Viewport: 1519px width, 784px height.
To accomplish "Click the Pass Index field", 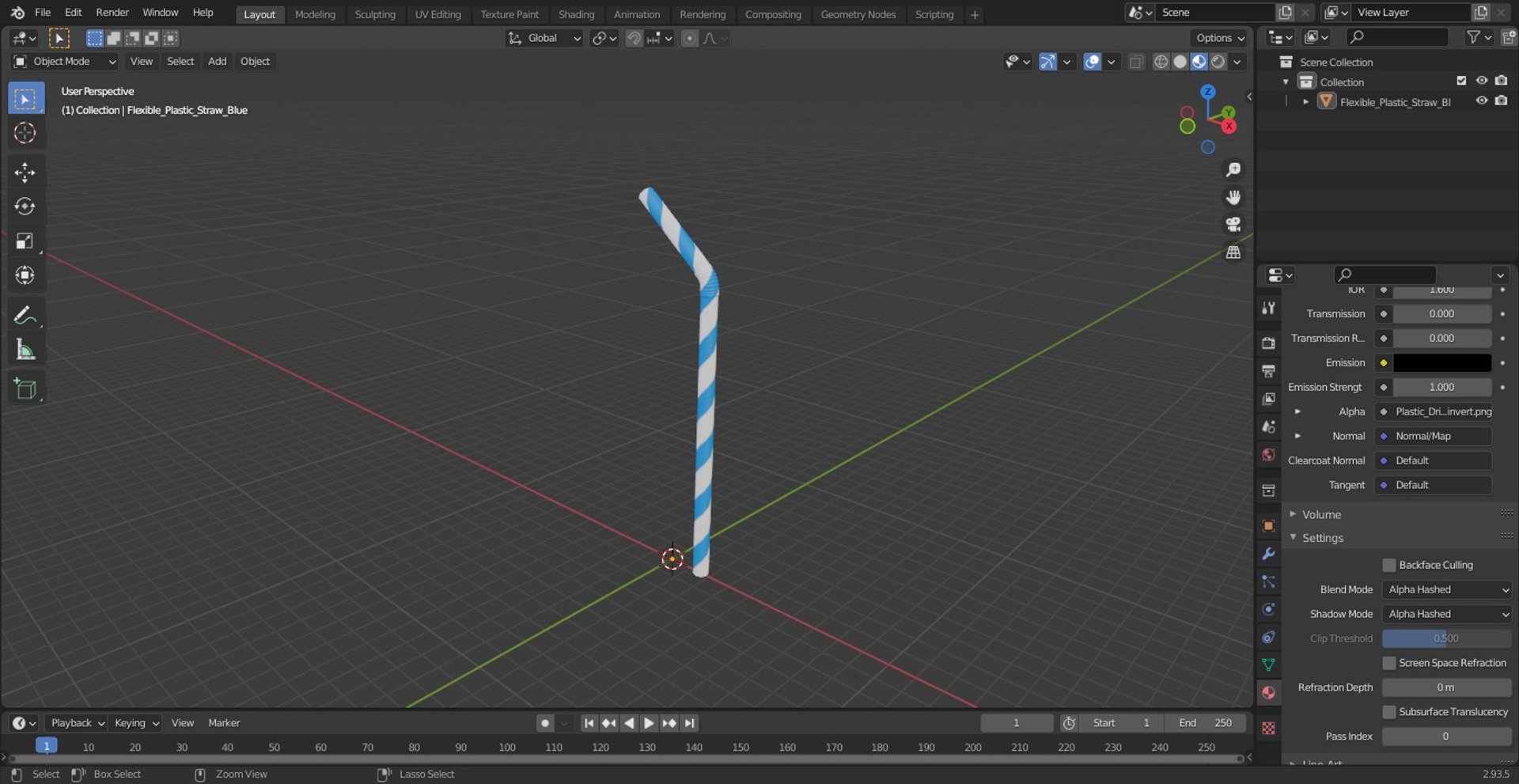I will pyautogui.click(x=1446, y=737).
